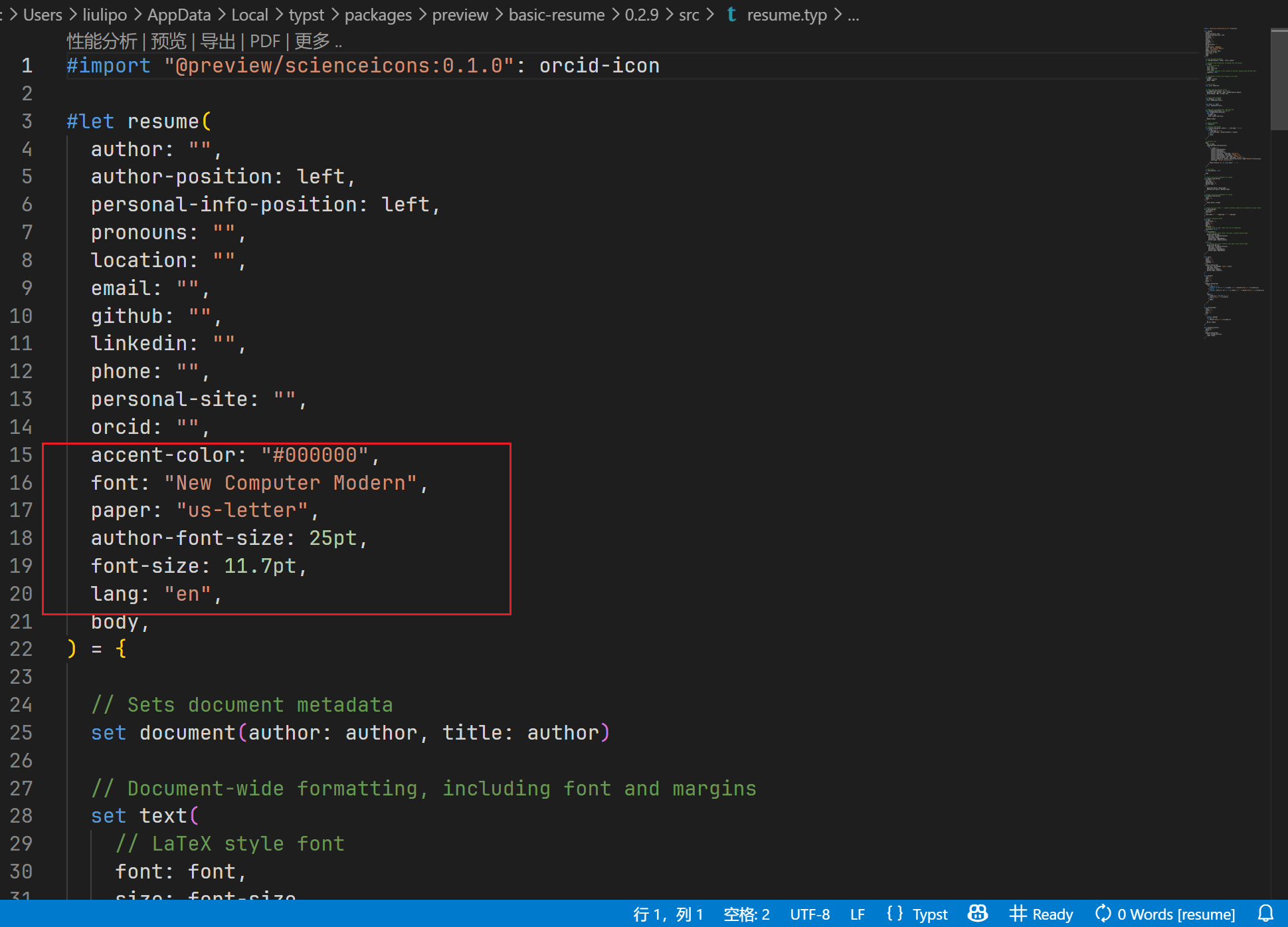
Task: Click the 25pt author-font-size value
Action: tap(333, 538)
